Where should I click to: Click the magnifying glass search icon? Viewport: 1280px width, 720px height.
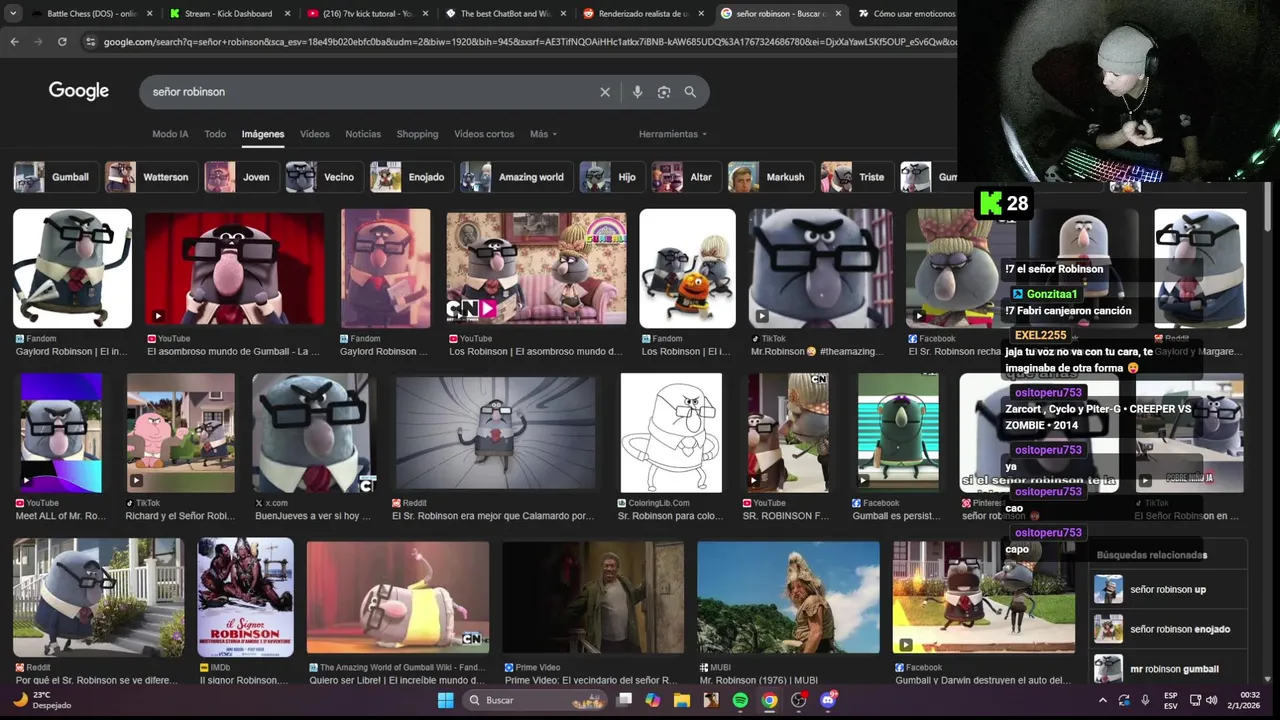[690, 92]
